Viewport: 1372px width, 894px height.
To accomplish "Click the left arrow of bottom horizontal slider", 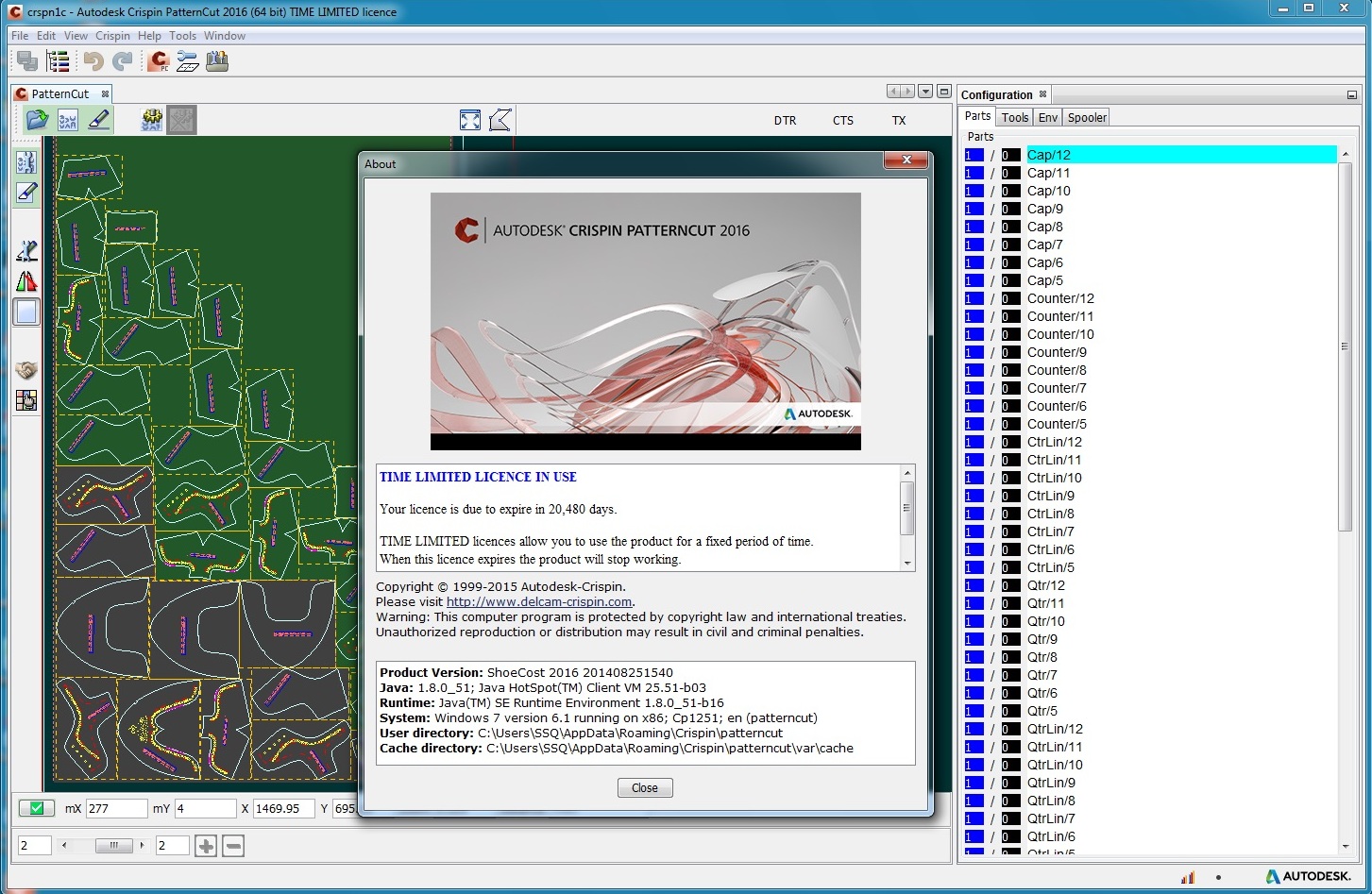I will pos(63,846).
